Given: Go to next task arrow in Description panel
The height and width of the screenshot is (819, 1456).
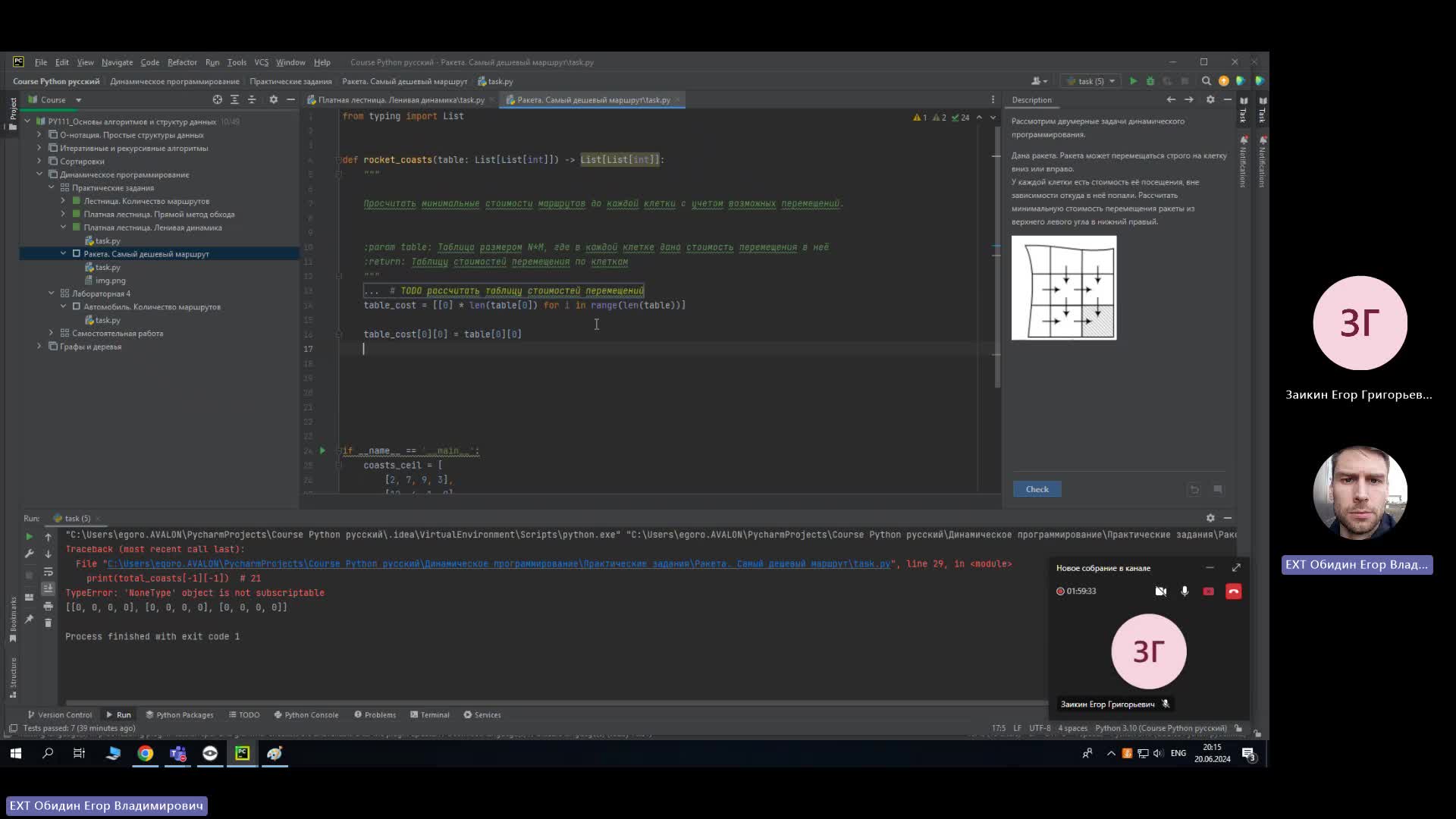Looking at the screenshot, I should [x=1189, y=100].
